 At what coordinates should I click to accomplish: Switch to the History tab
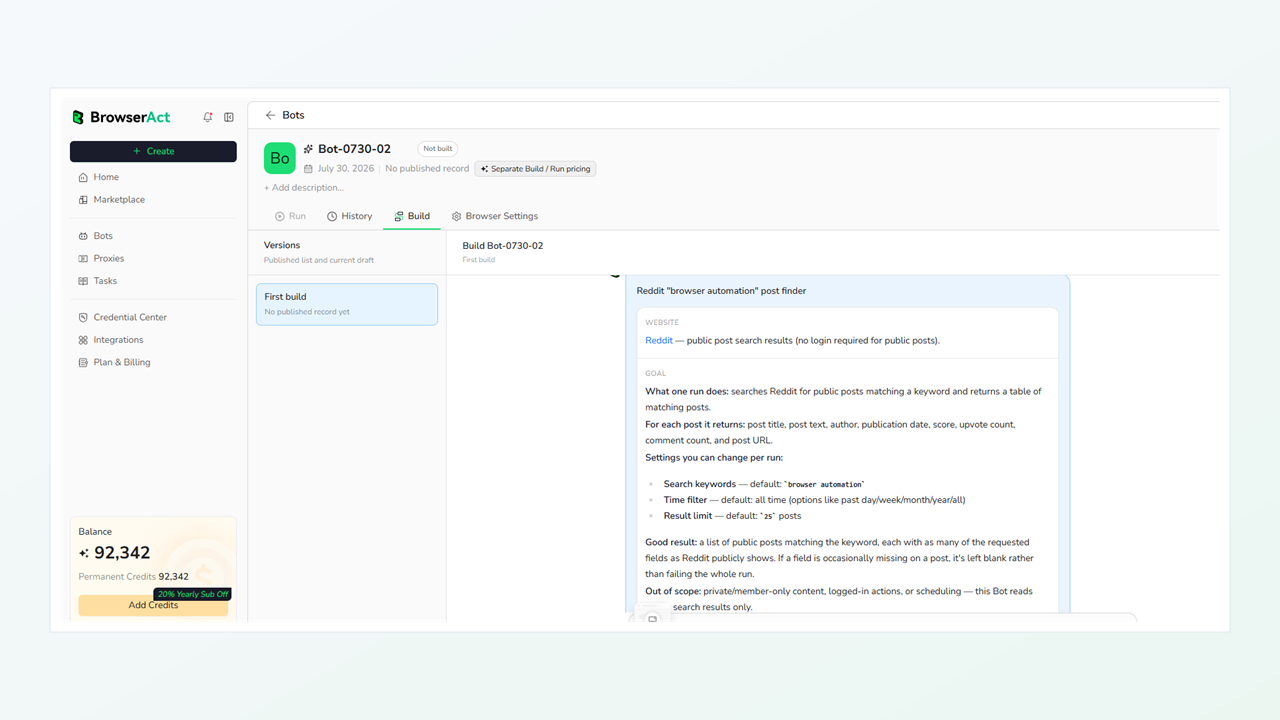(350, 216)
